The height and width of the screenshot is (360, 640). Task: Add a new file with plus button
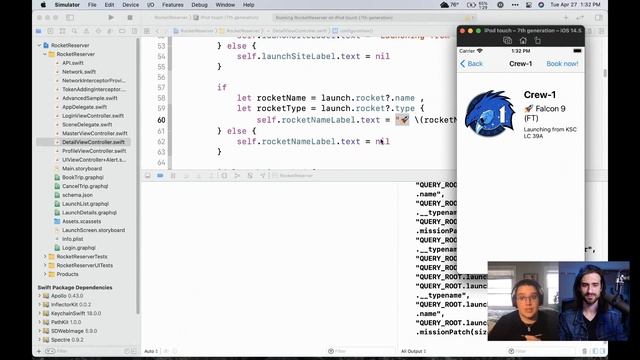39,351
